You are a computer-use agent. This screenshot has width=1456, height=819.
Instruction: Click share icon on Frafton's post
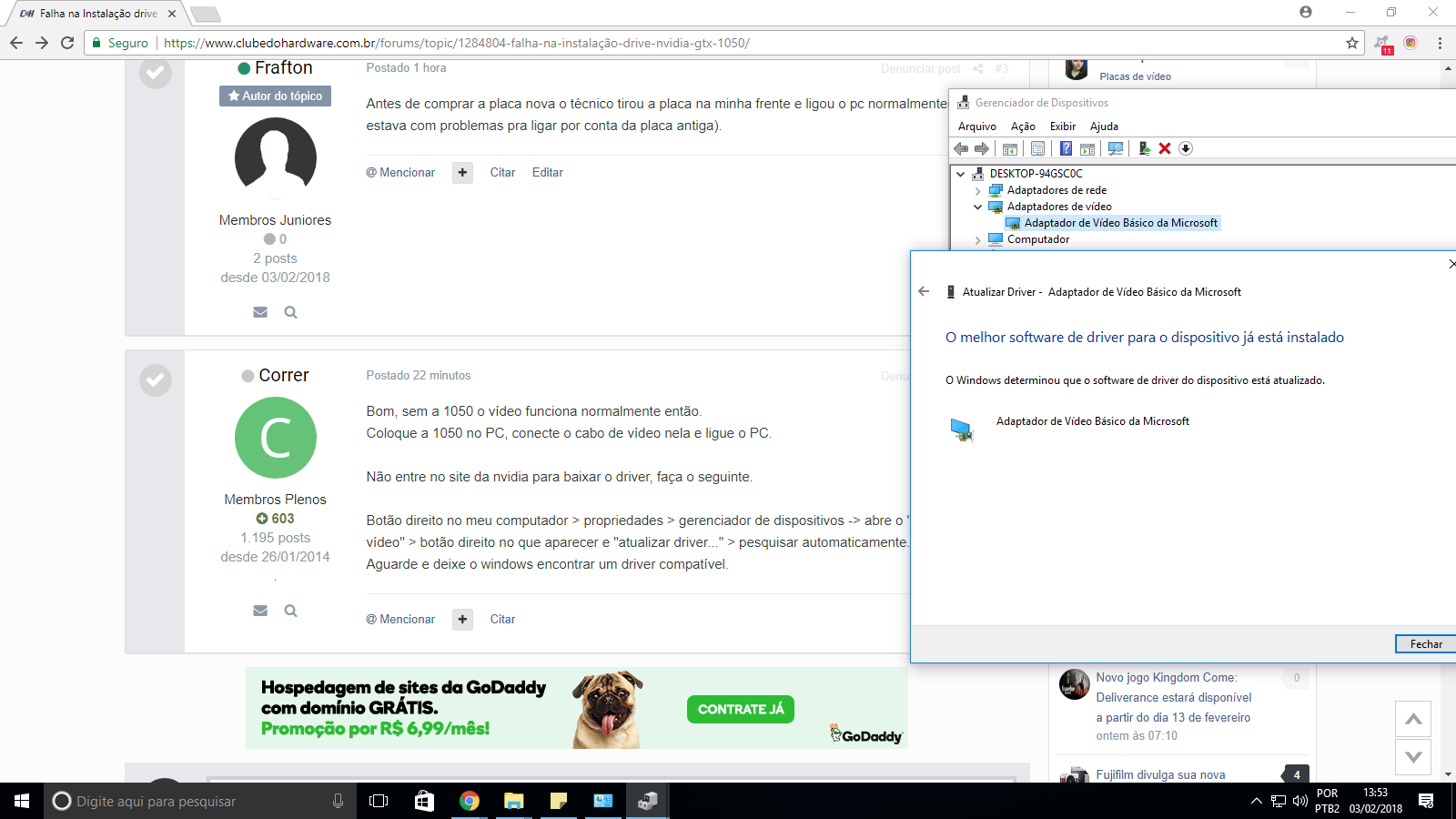[x=978, y=68]
